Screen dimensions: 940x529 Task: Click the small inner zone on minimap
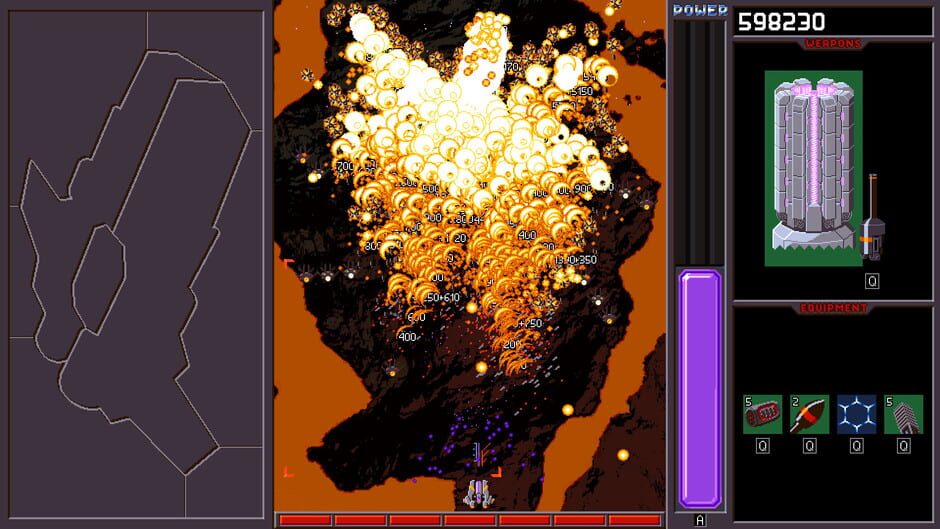100,279
